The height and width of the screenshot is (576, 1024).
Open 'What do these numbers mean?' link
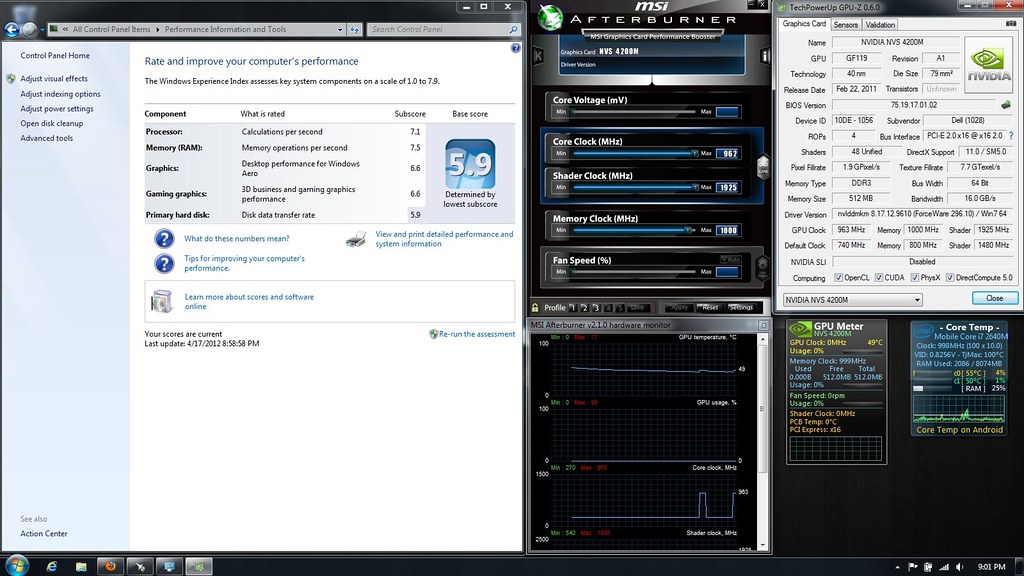click(236, 238)
